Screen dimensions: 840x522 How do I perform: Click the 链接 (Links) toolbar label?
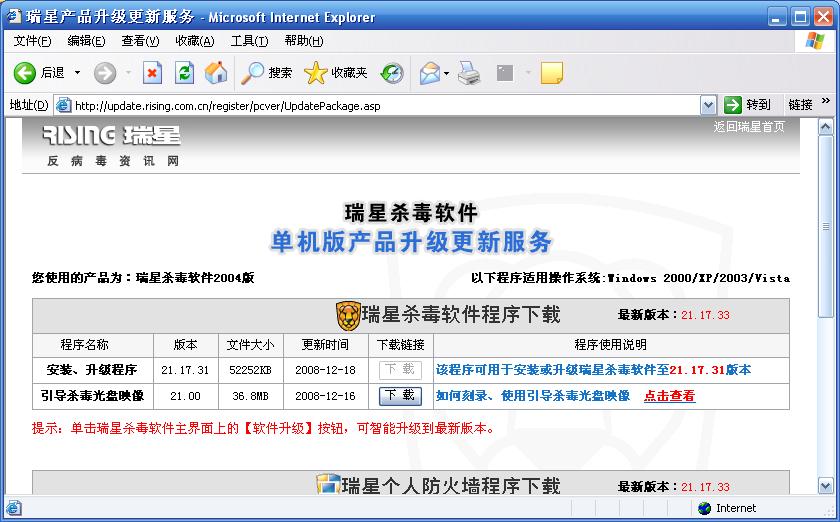[800, 105]
